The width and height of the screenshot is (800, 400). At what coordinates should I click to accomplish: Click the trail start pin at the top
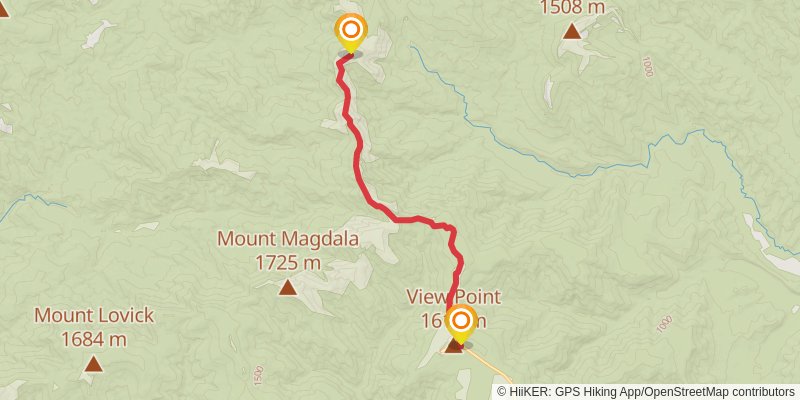tap(351, 33)
